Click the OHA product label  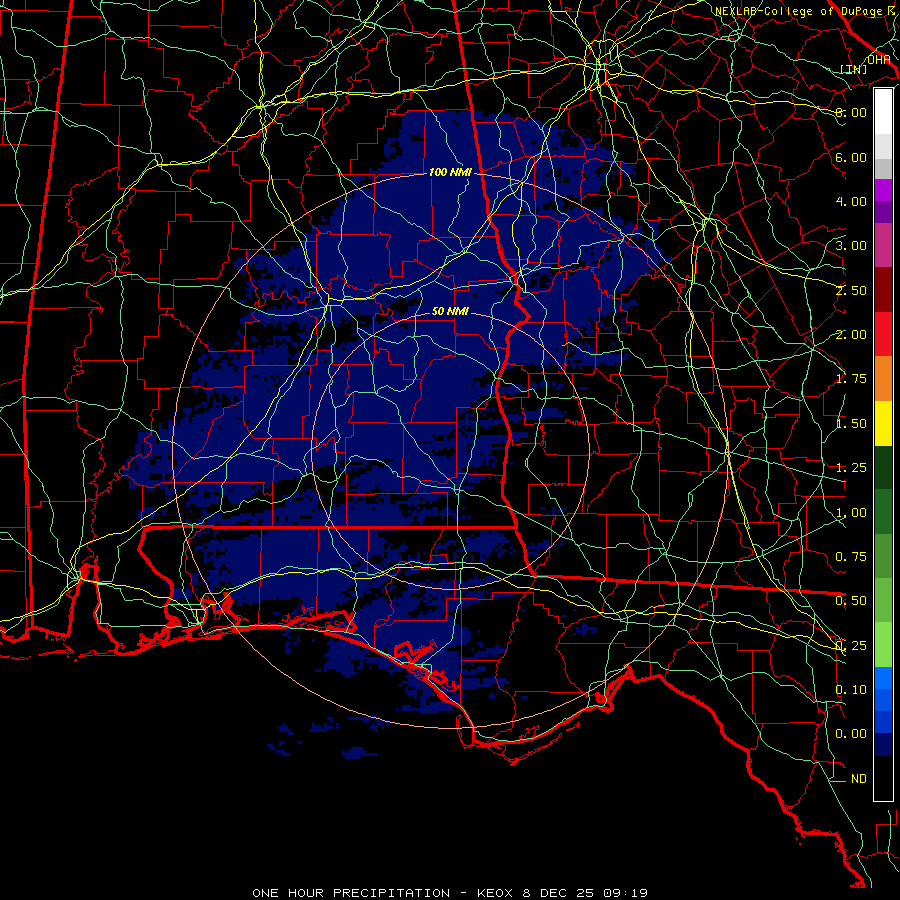[878, 59]
